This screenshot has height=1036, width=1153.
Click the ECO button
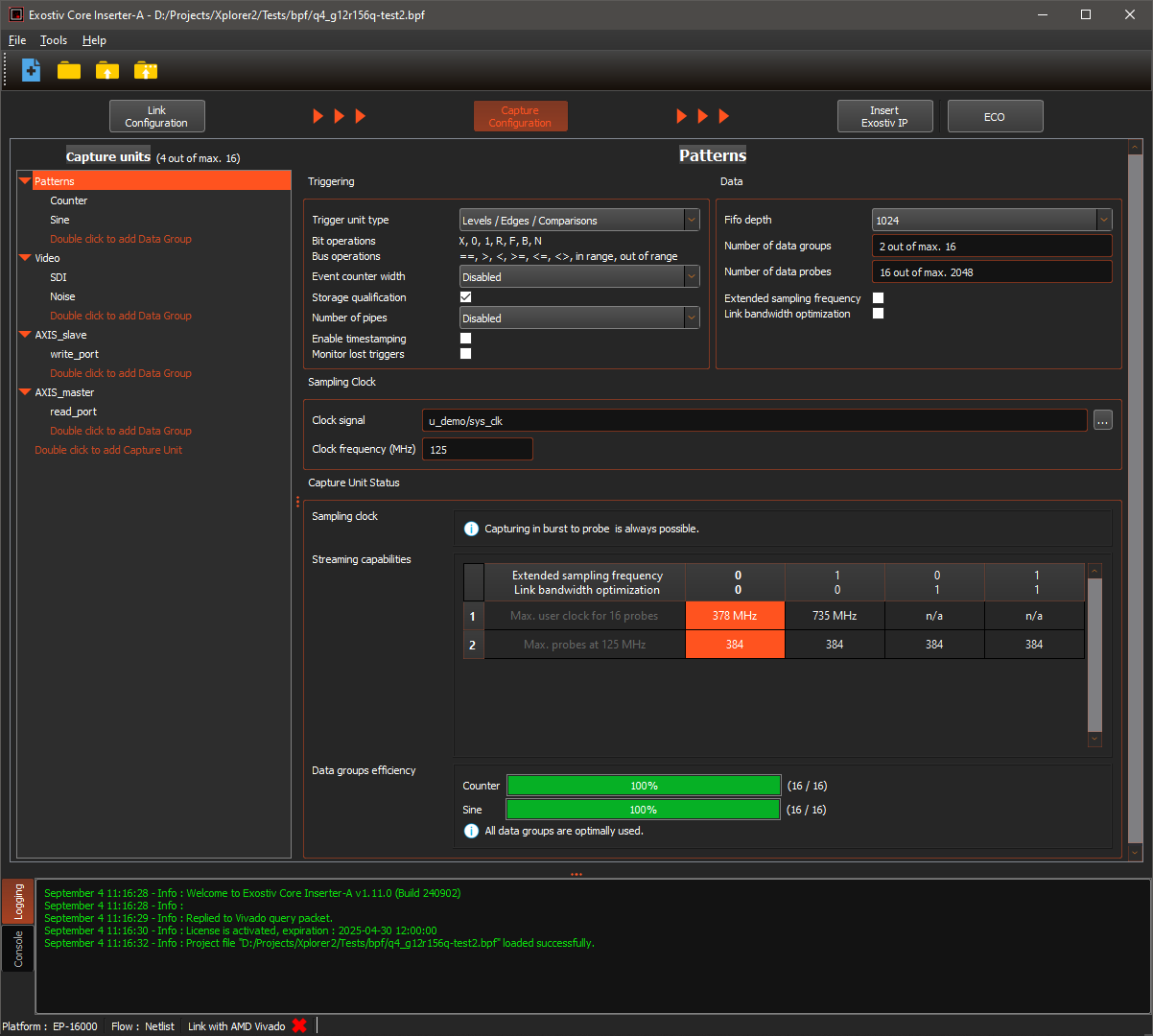(x=995, y=116)
